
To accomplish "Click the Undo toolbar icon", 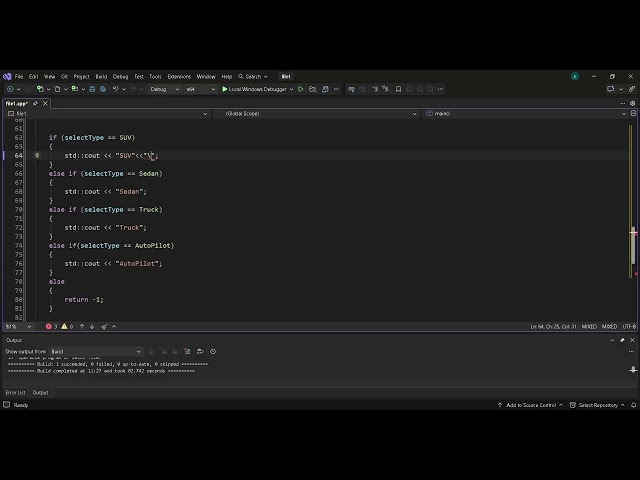I will tap(116, 89).
